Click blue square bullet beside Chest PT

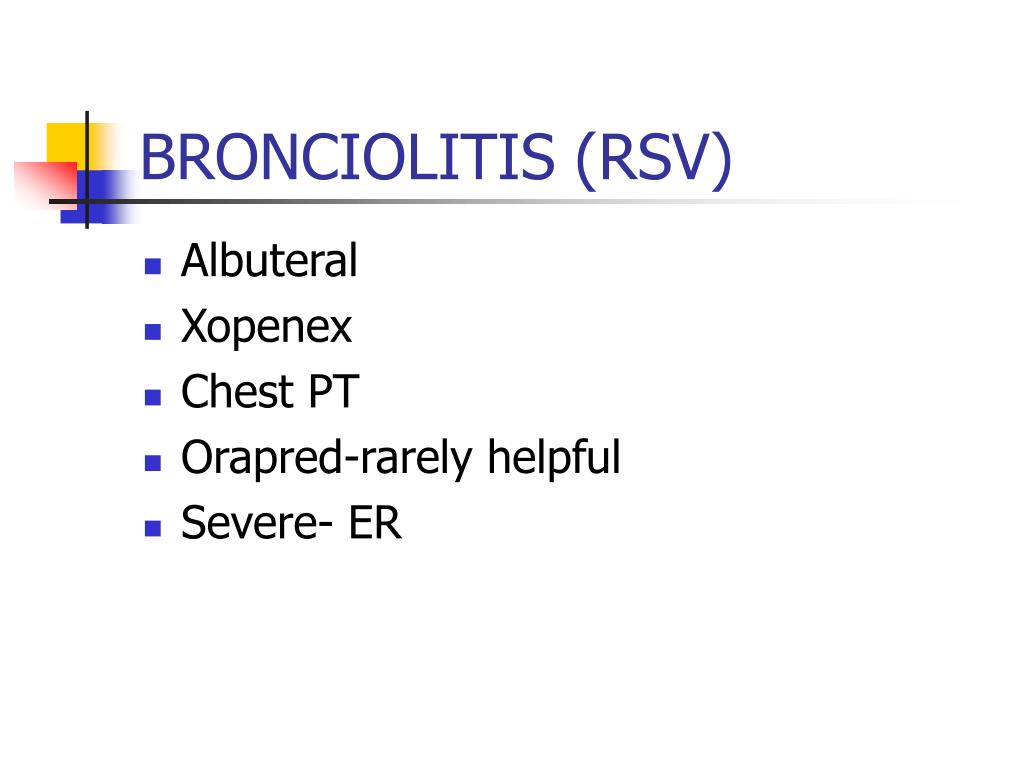pyautogui.click(x=153, y=398)
